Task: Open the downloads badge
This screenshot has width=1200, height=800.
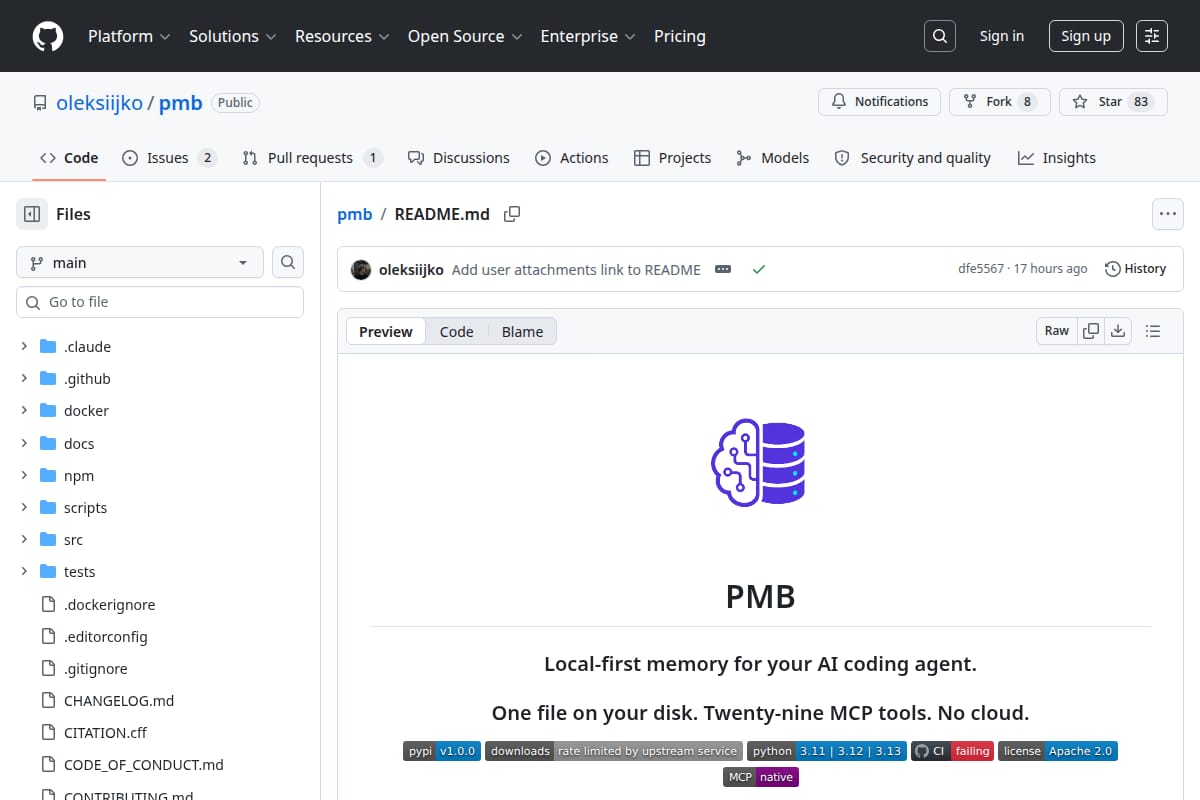Action: (614, 751)
